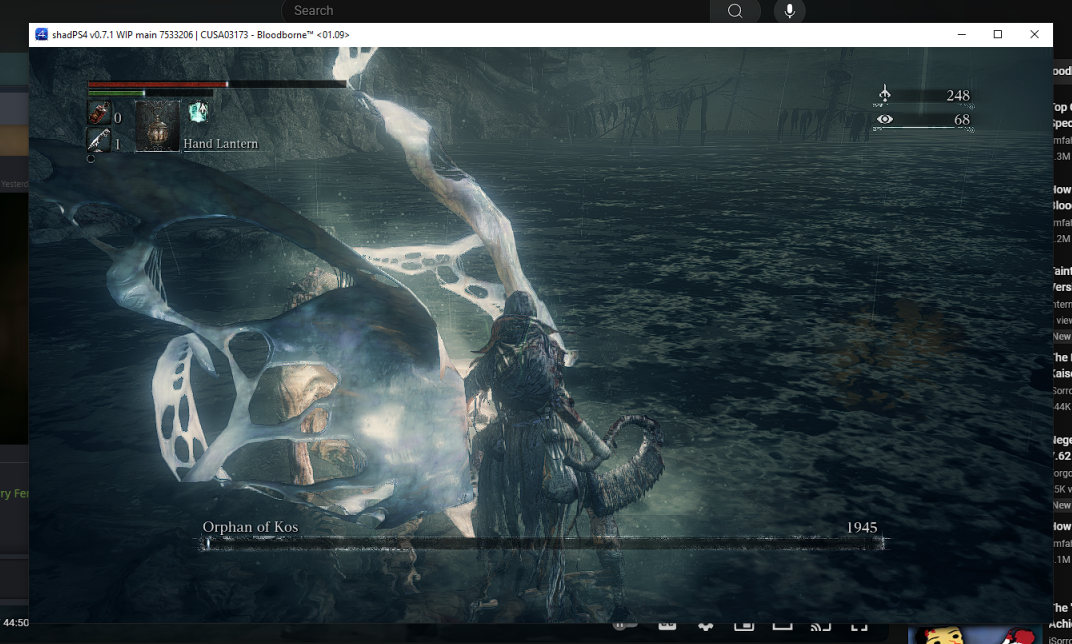The height and width of the screenshot is (644, 1072).
Task: Click the green stamina bar
Action: pyautogui.click(x=150, y=92)
